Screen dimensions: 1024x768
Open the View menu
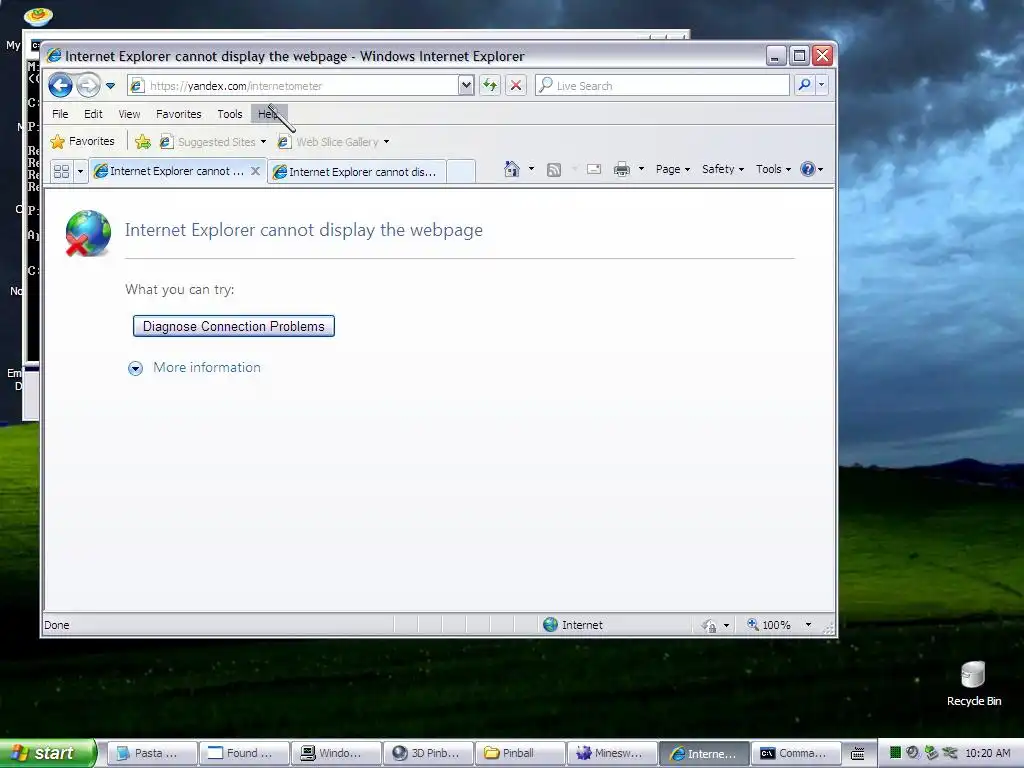(x=129, y=114)
